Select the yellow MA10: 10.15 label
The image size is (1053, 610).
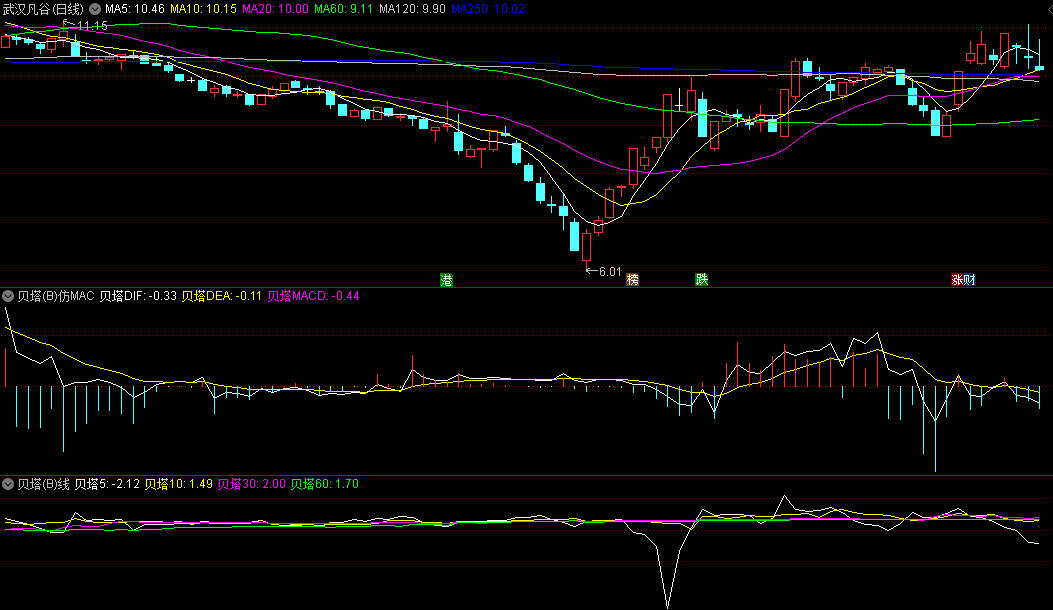[203, 9]
